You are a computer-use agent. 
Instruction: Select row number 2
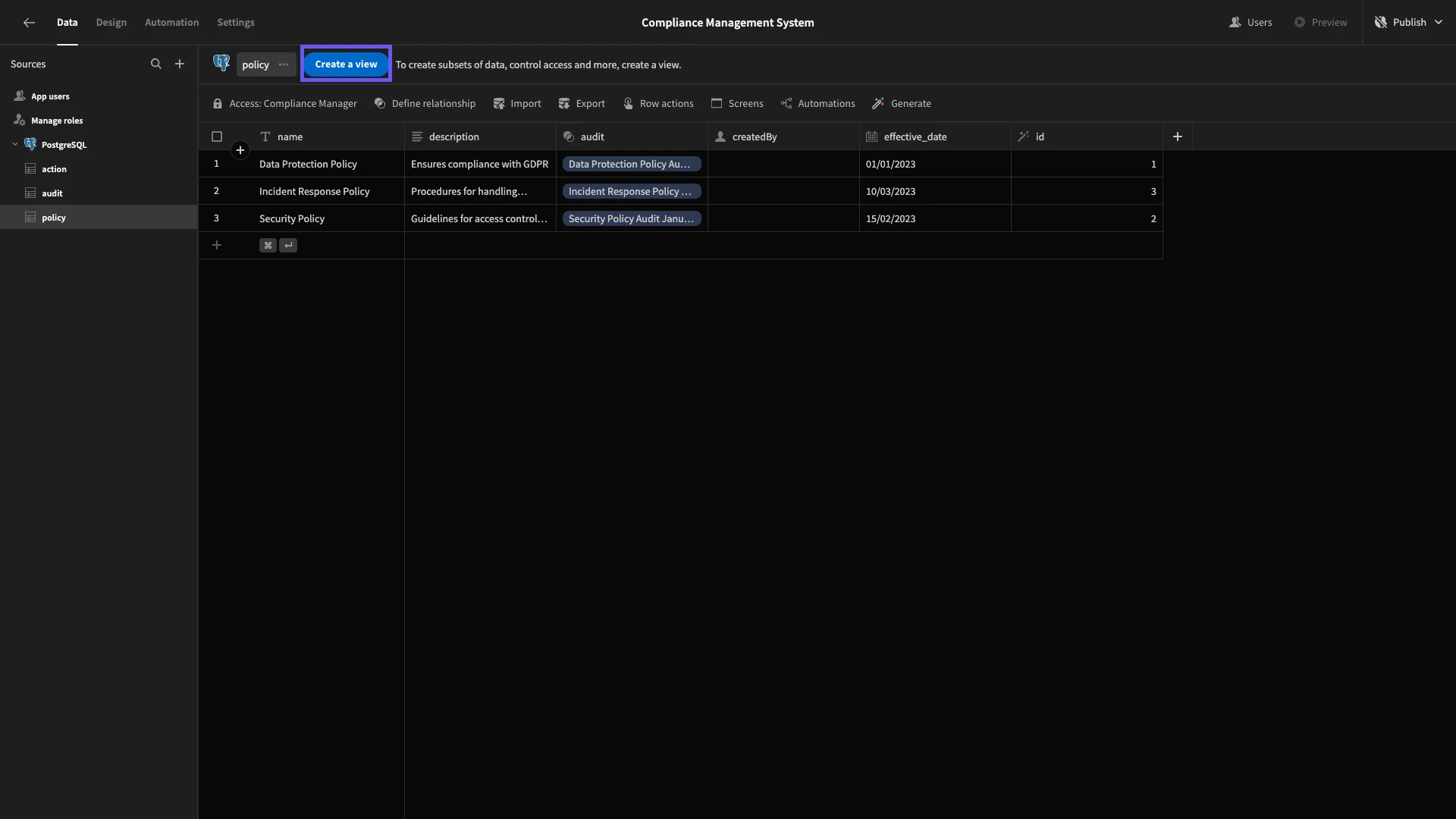click(216, 191)
